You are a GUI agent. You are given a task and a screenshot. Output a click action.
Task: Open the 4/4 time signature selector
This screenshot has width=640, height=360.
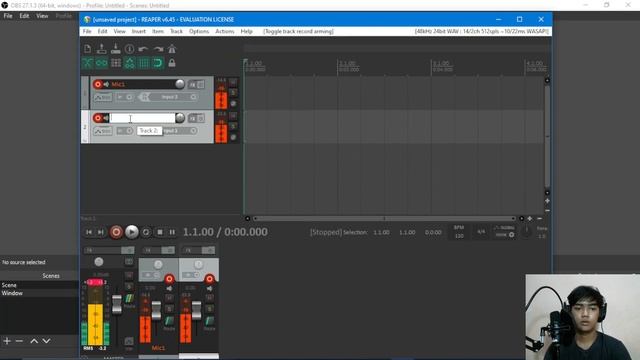tap(481, 232)
